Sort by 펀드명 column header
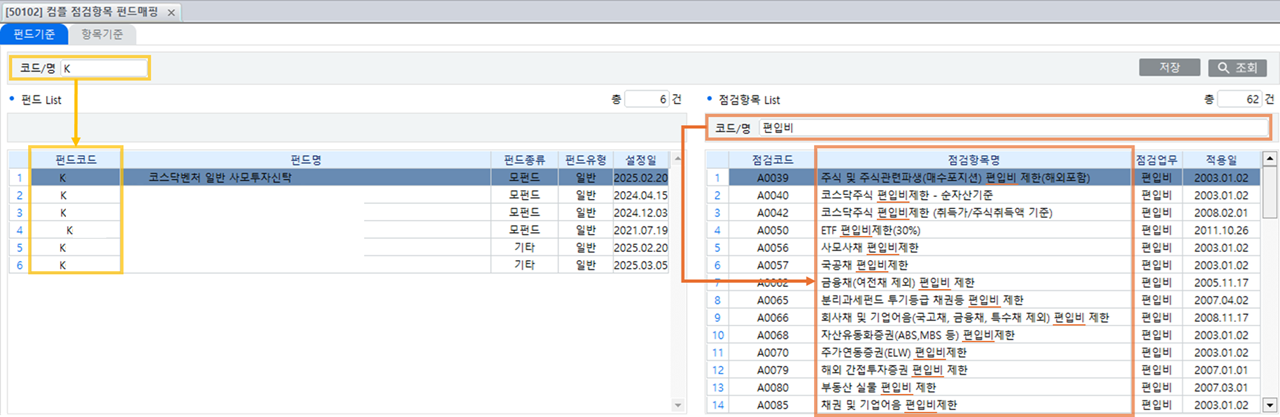Image resolution: width=1280 pixels, height=417 pixels. point(306,159)
